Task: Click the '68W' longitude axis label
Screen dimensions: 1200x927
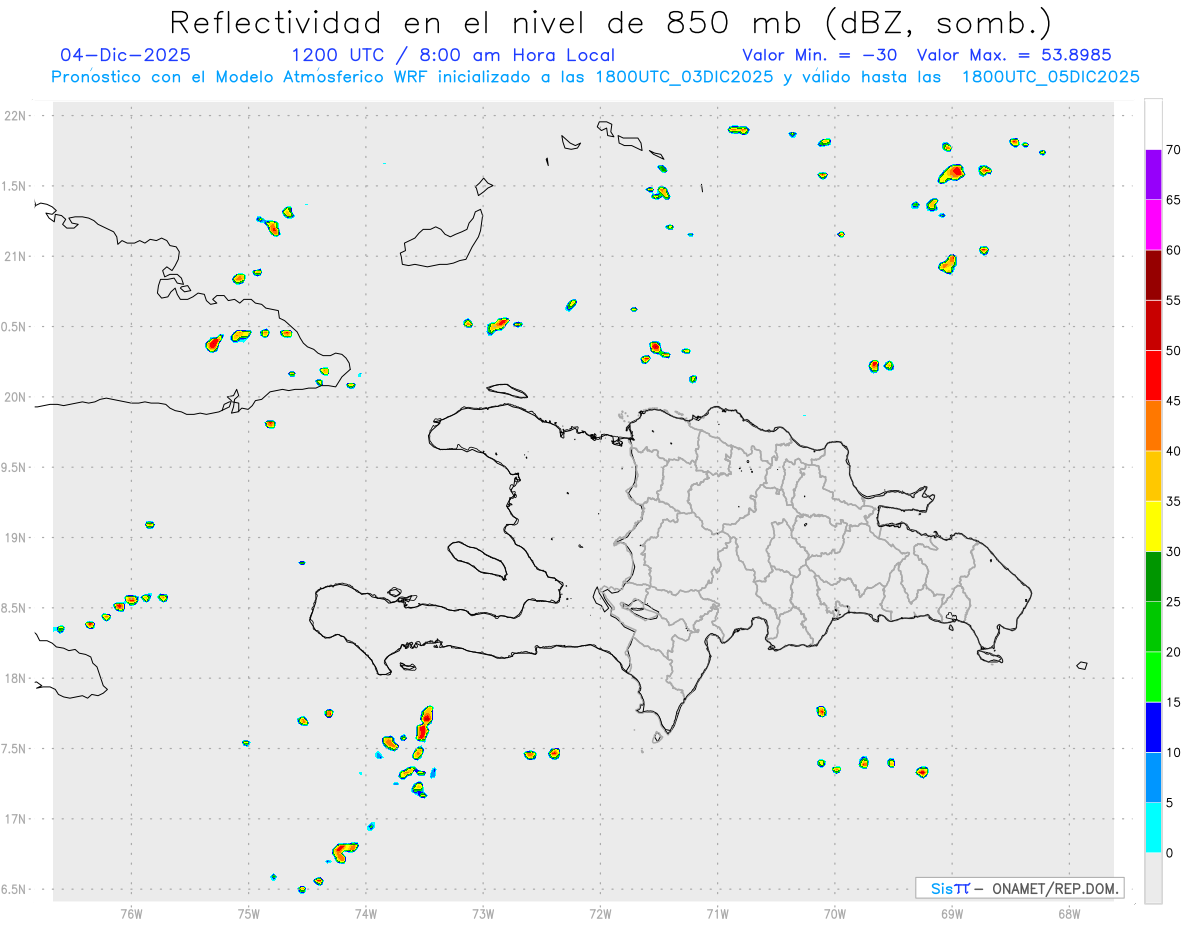Action: [x=1069, y=913]
